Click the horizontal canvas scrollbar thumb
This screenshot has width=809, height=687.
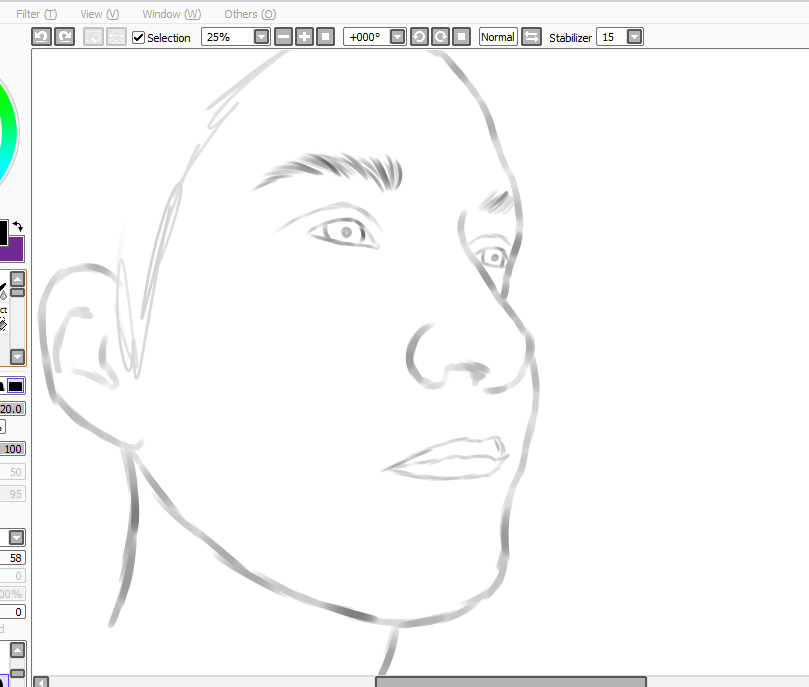tap(510, 681)
